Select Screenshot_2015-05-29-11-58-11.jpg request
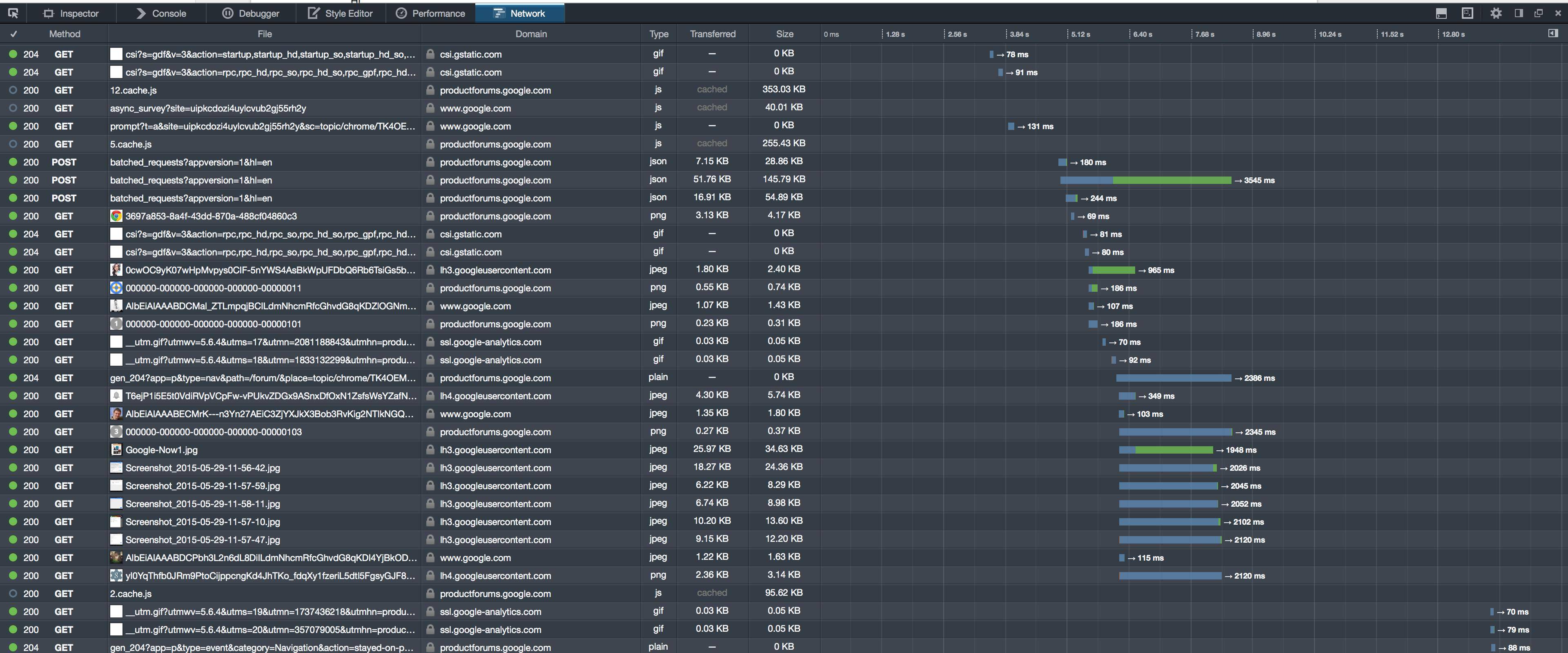Viewport: 1568px width, 653px height. coord(784,504)
